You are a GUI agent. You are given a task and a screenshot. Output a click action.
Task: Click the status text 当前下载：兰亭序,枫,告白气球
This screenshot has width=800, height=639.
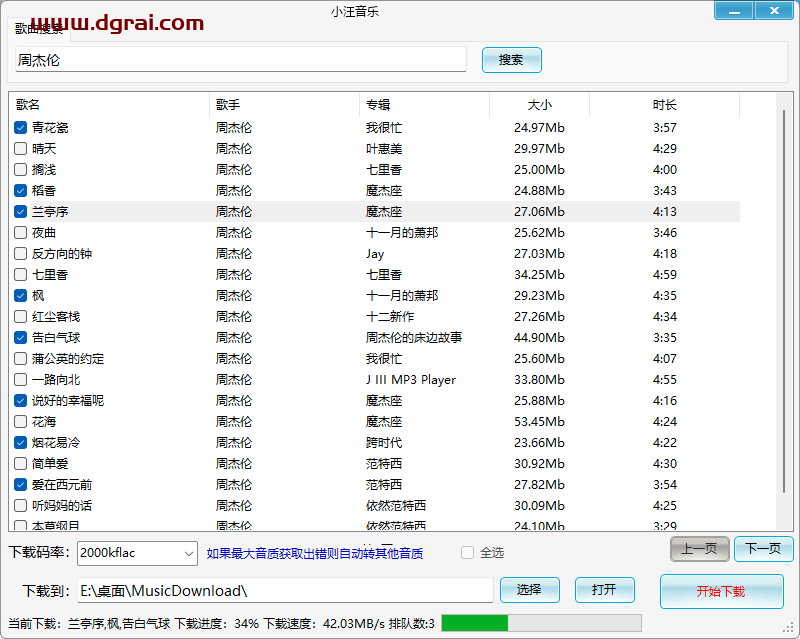click(89, 624)
